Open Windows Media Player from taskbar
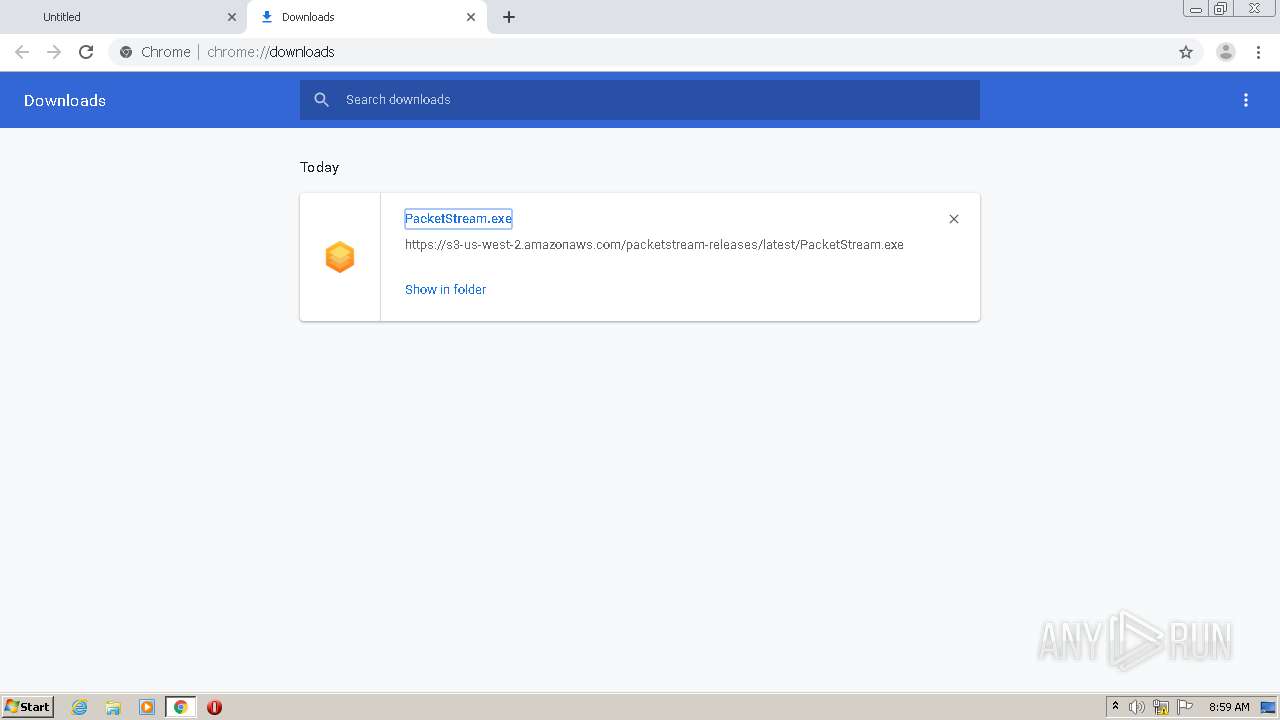1280x720 pixels. click(147, 707)
